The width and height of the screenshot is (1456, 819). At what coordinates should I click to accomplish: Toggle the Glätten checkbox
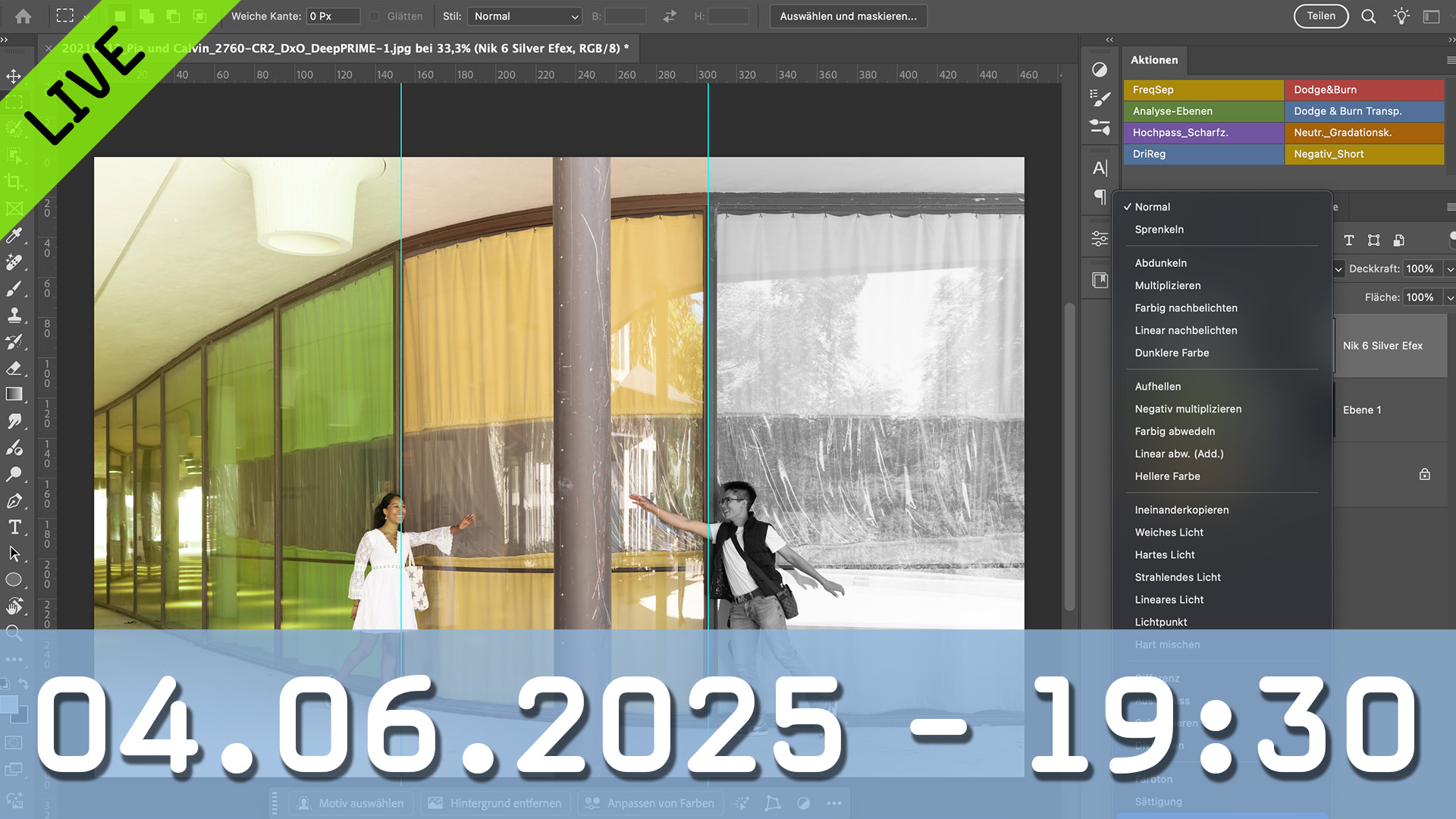click(x=374, y=16)
